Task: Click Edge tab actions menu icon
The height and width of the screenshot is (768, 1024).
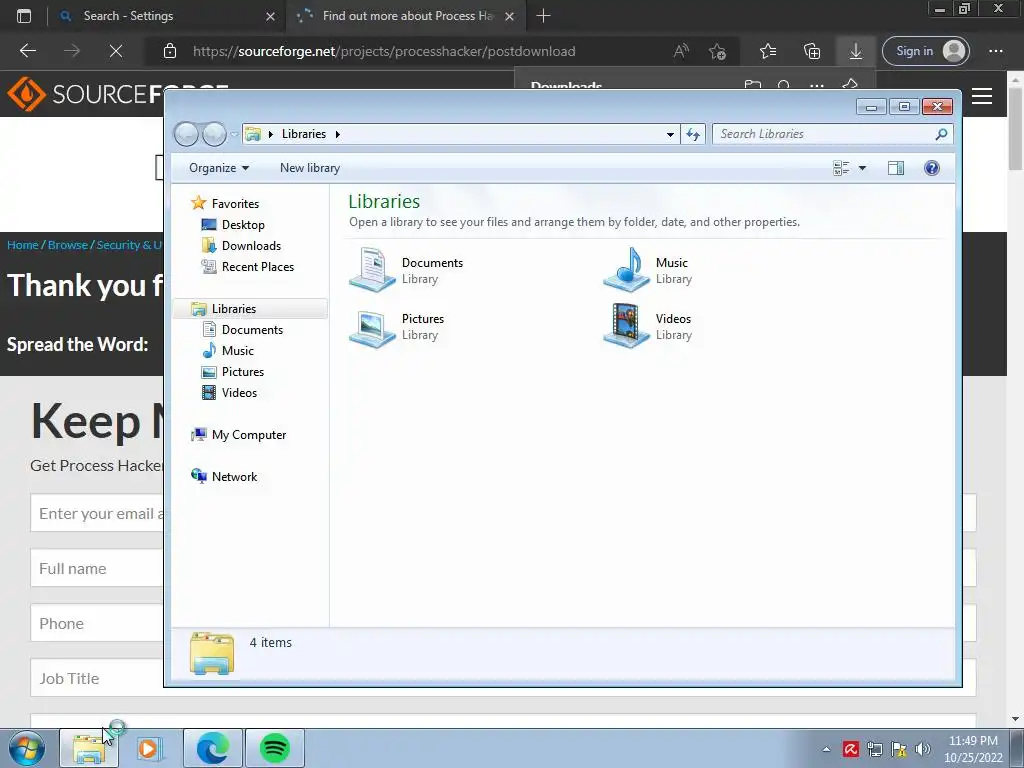Action: pos(24,16)
